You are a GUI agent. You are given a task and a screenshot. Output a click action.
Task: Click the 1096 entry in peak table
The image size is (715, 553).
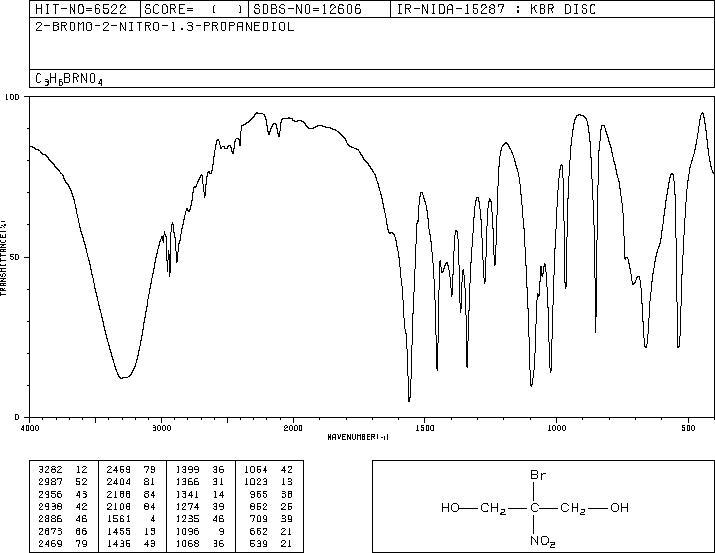pos(187,532)
